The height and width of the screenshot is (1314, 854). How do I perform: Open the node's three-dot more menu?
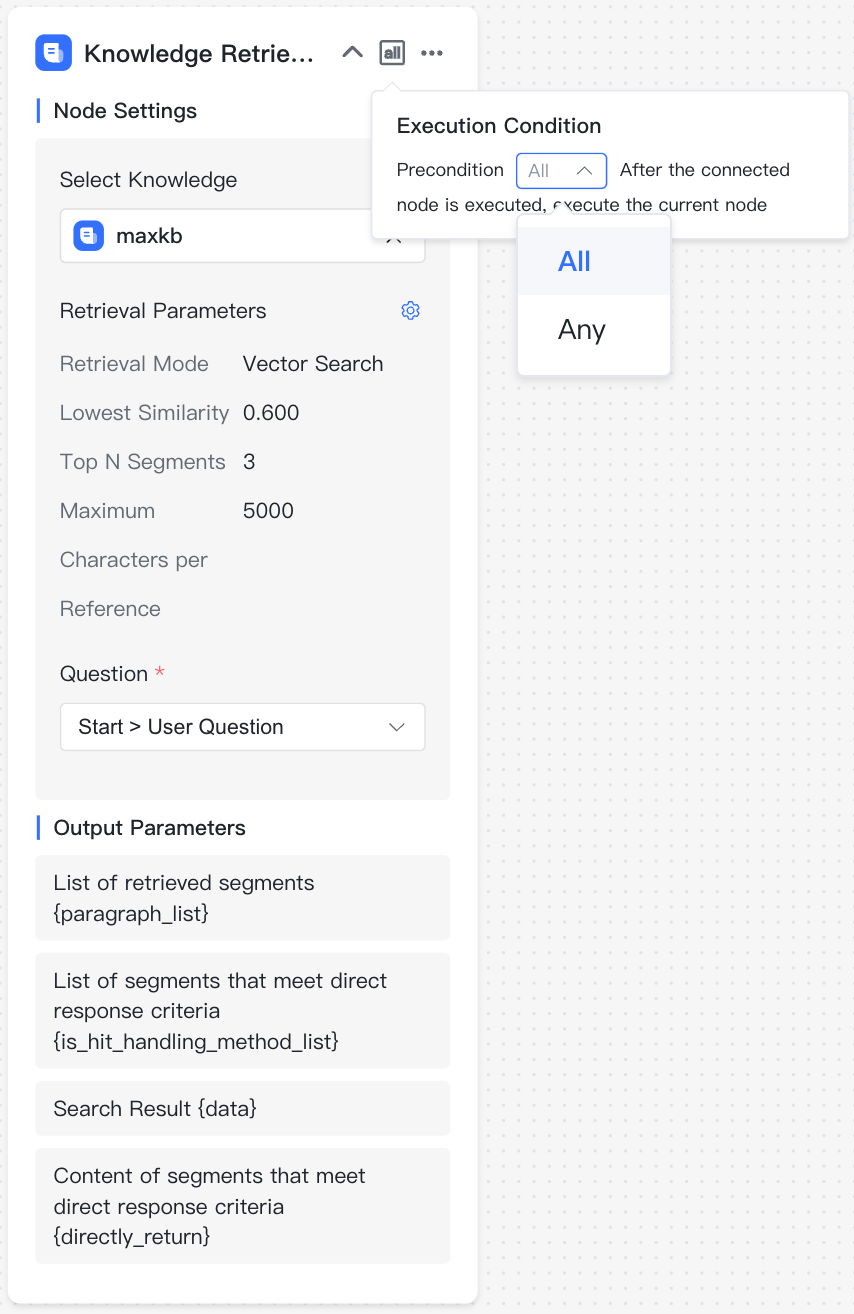pos(432,53)
